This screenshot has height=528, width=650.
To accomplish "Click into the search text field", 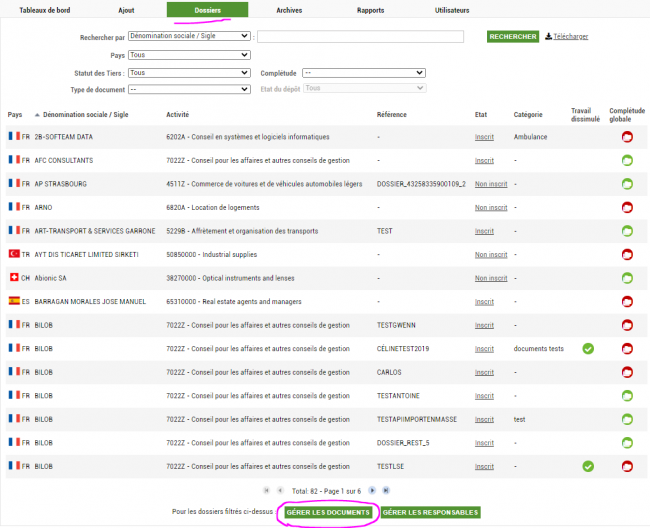I will [x=360, y=36].
